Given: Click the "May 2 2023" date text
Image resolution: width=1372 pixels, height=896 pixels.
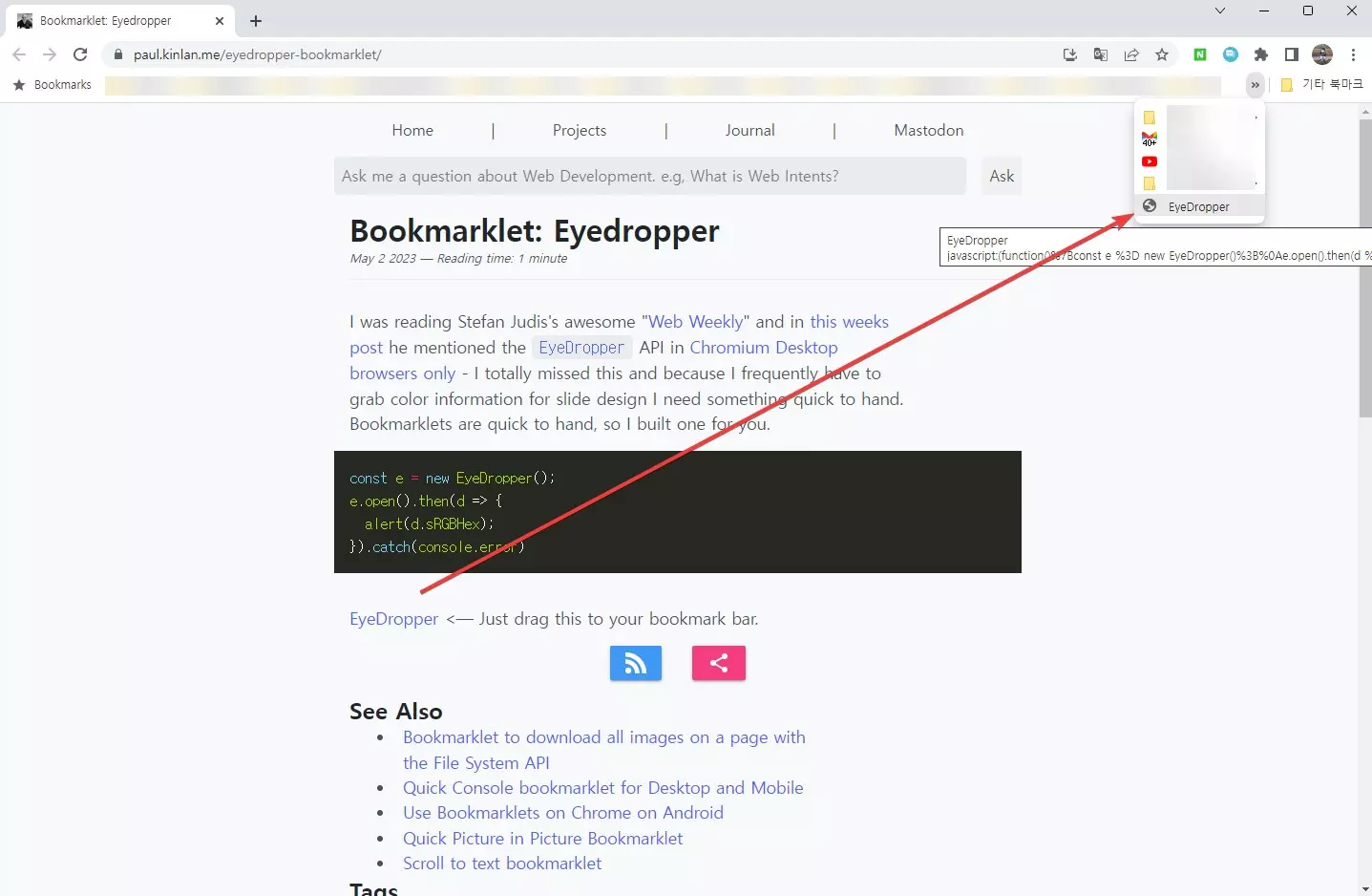Looking at the screenshot, I should click(383, 259).
